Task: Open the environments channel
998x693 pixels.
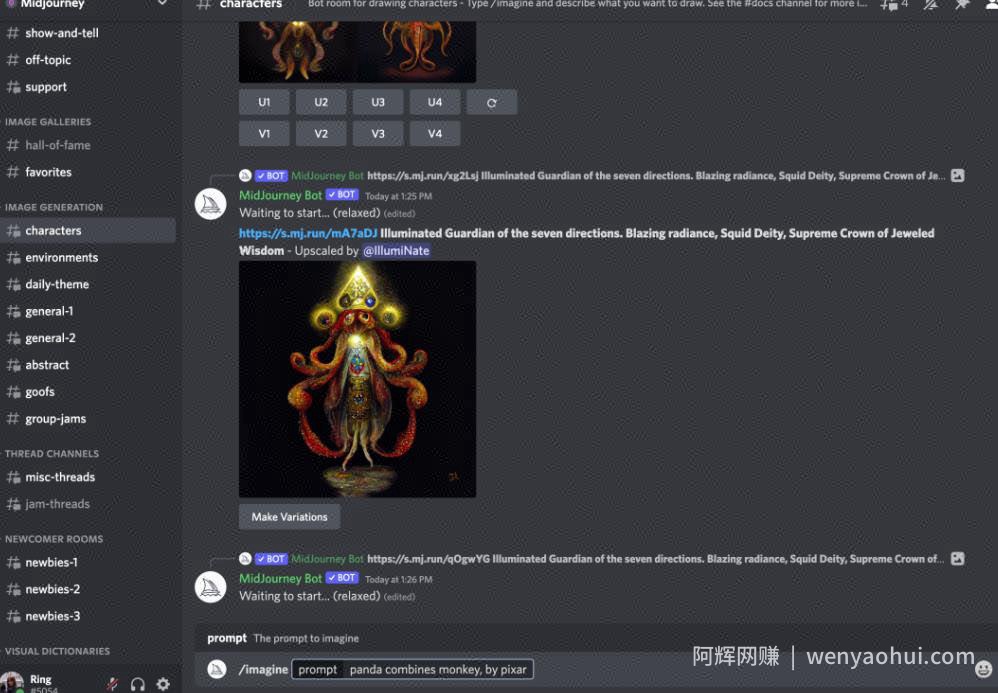Action: pos(88,258)
